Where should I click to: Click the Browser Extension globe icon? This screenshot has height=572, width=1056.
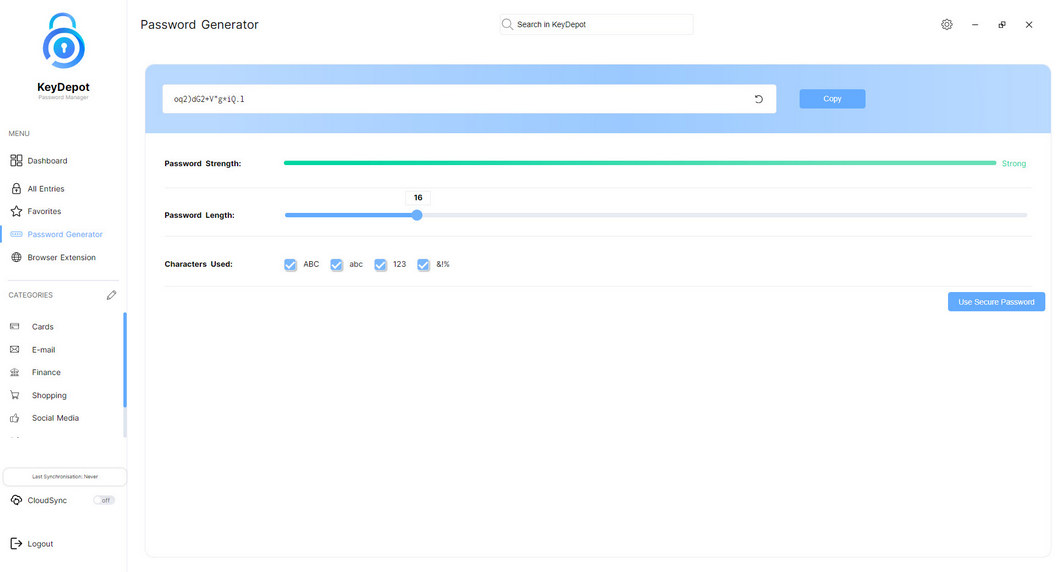(16, 257)
